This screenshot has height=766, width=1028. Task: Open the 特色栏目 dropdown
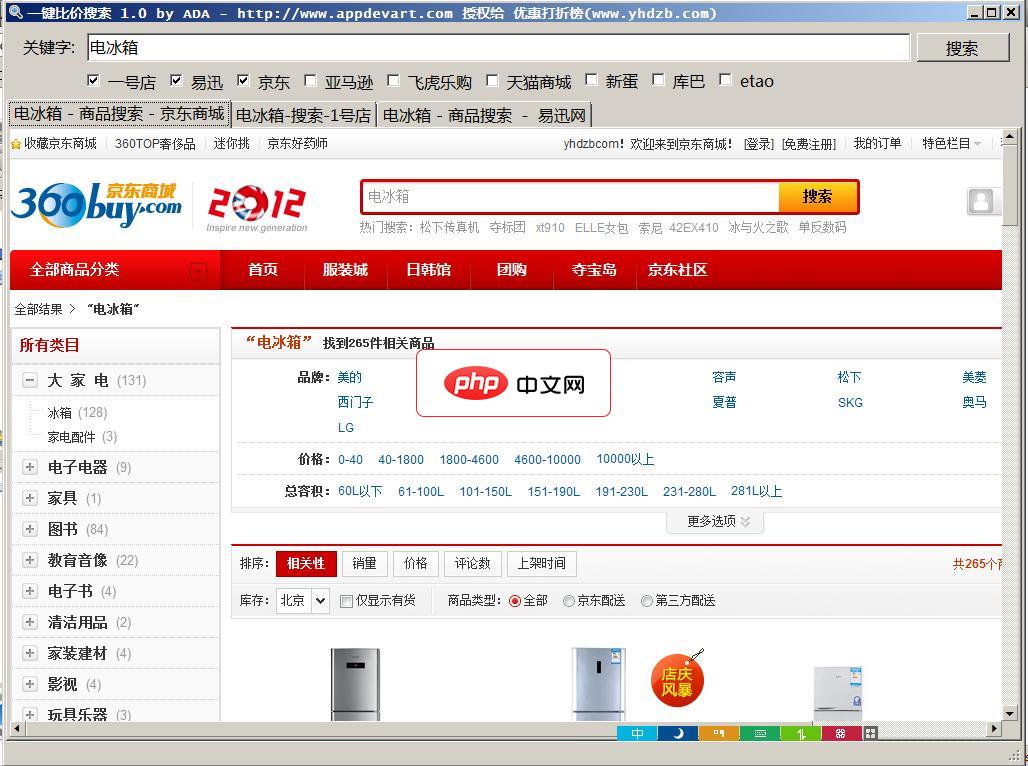click(x=951, y=144)
